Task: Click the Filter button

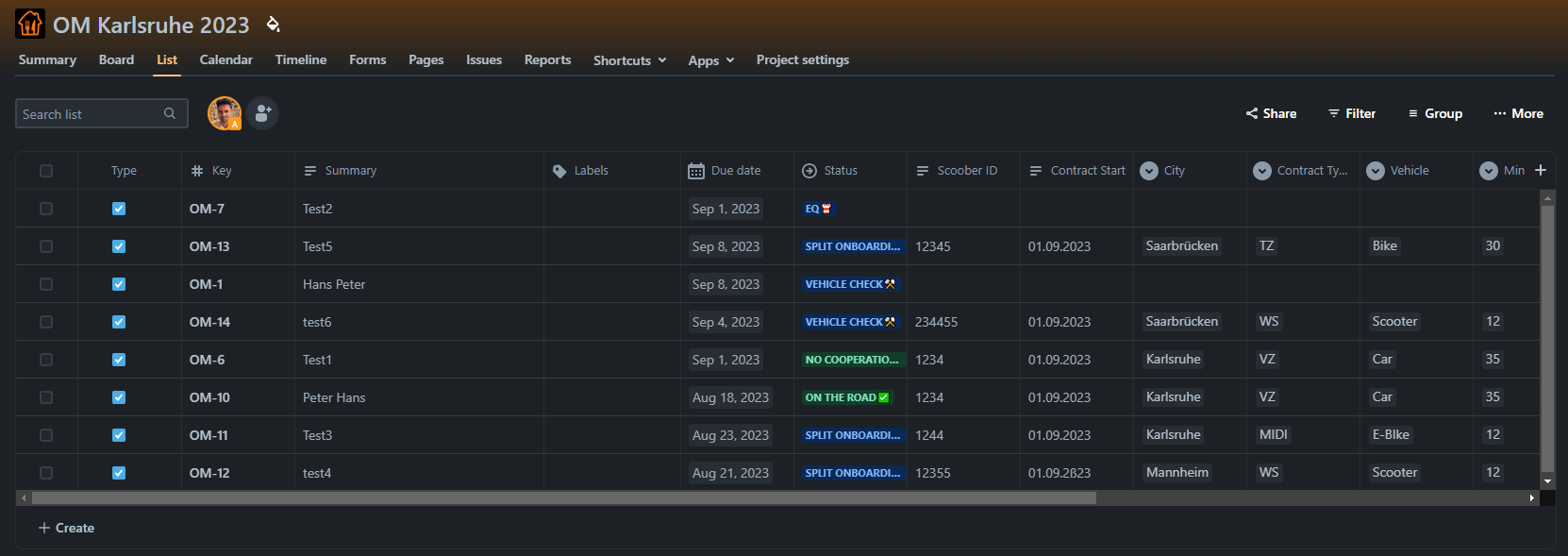Action: pyautogui.click(x=1352, y=113)
